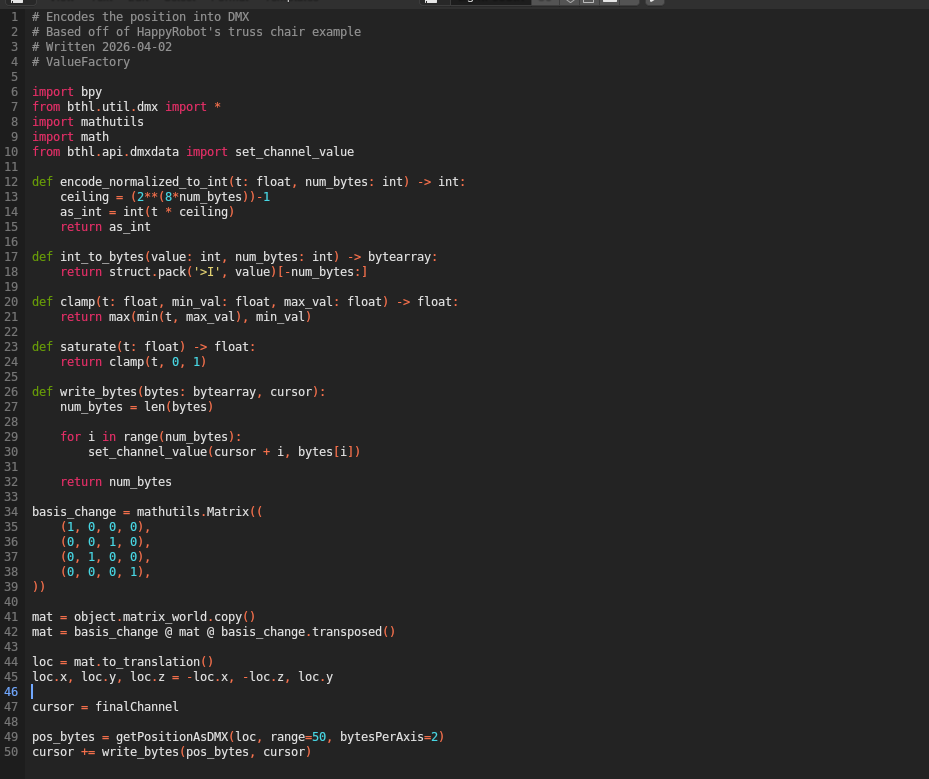Click line number 26 in the gutter
This screenshot has height=779, width=929.
(11, 392)
